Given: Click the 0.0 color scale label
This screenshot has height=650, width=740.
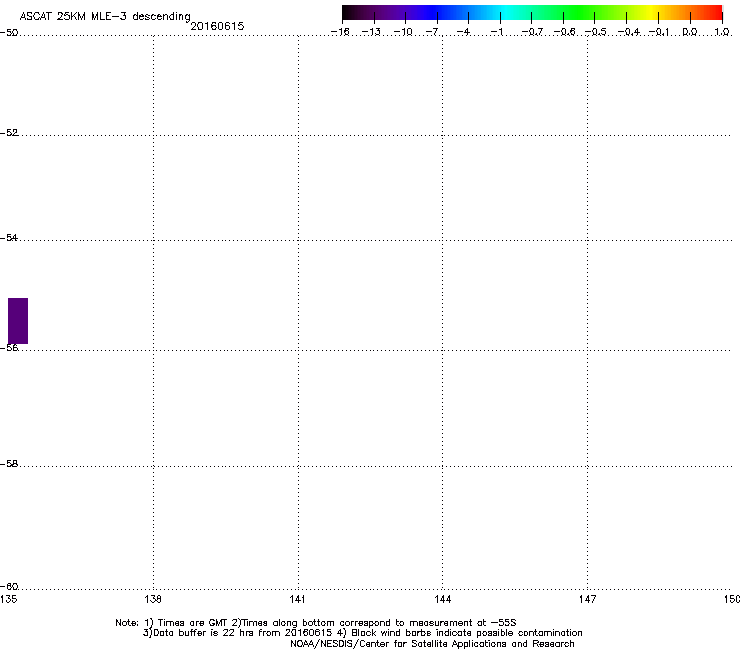Looking at the screenshot, I should coord(690,32).
